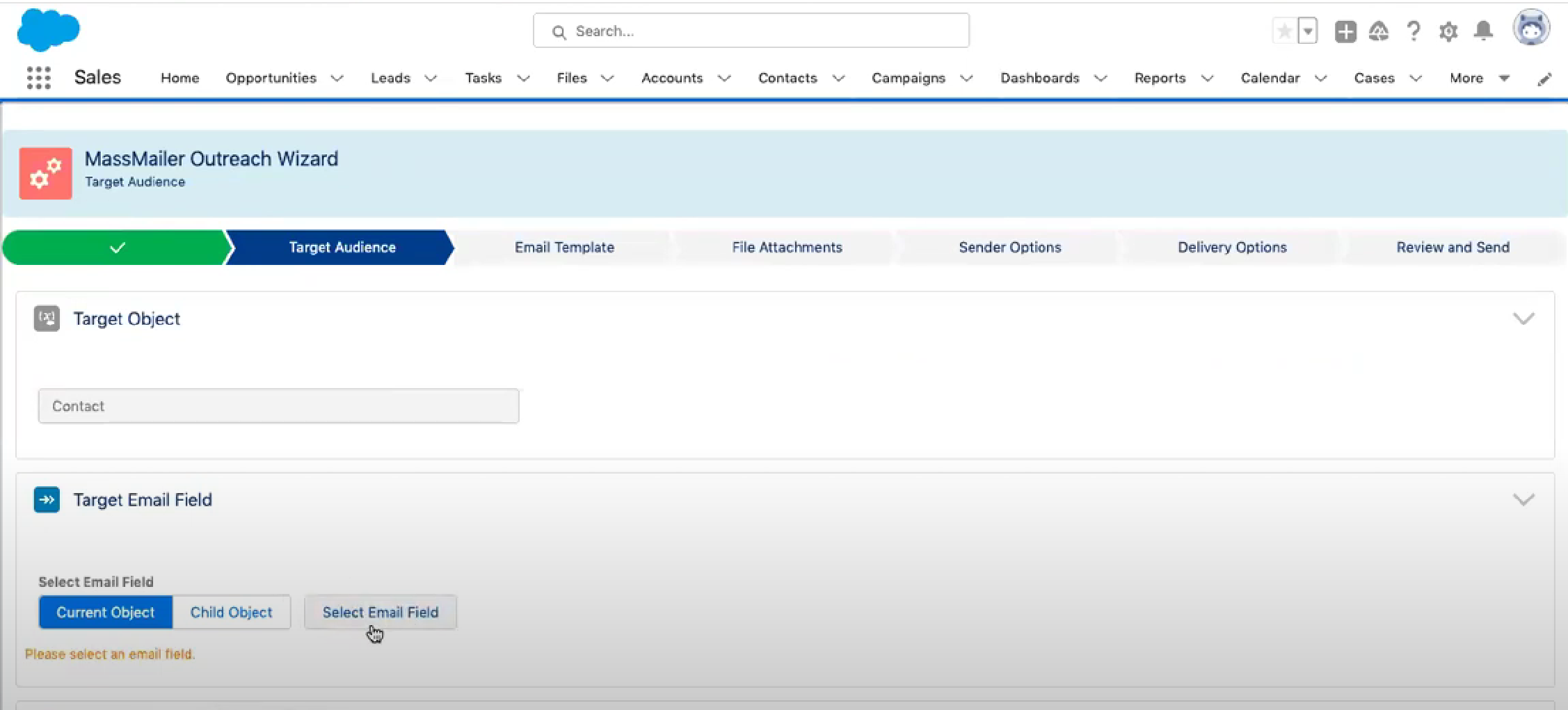
Task: Click the Sales app name
Action: [97, 77]
